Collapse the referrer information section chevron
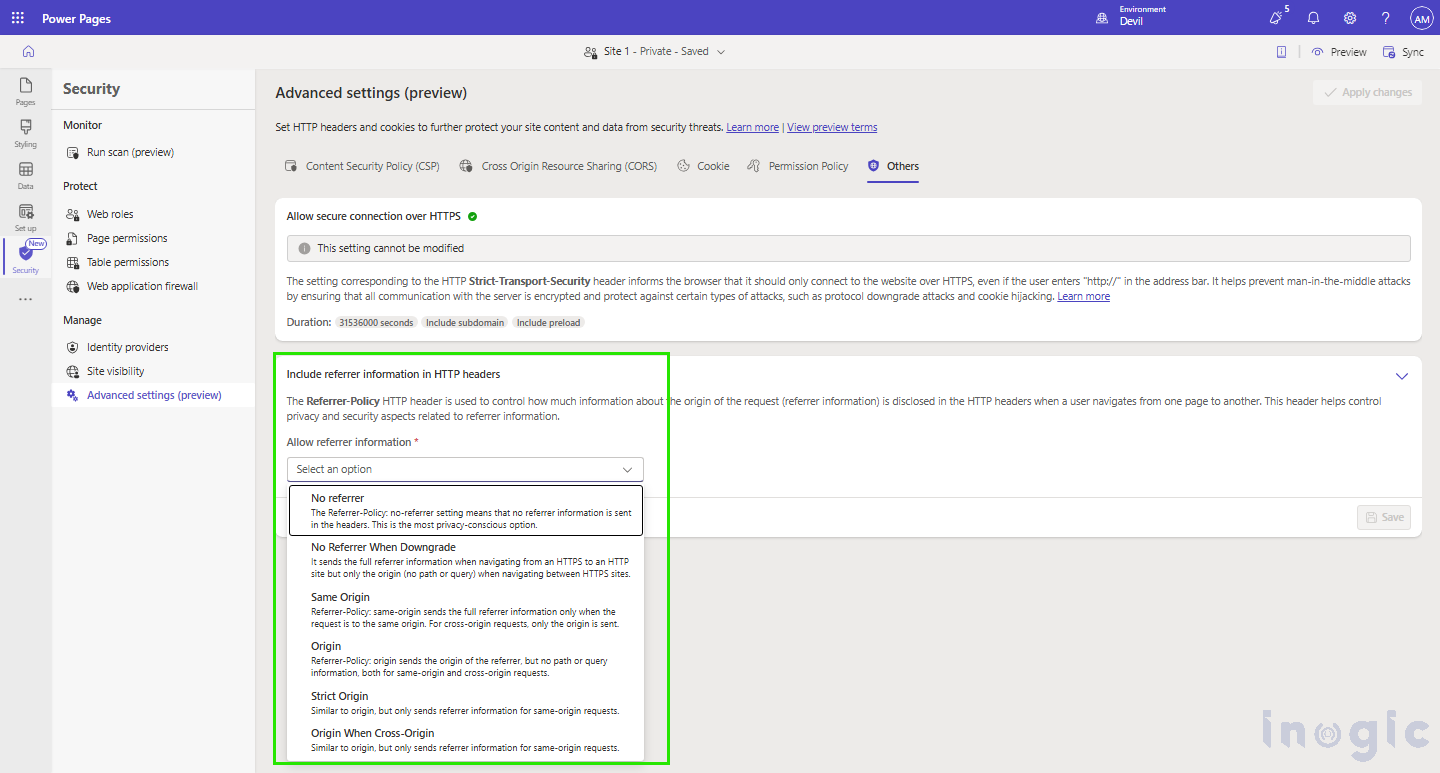The height and width of the screenshot is (773, 1440). coord(1402,376)
